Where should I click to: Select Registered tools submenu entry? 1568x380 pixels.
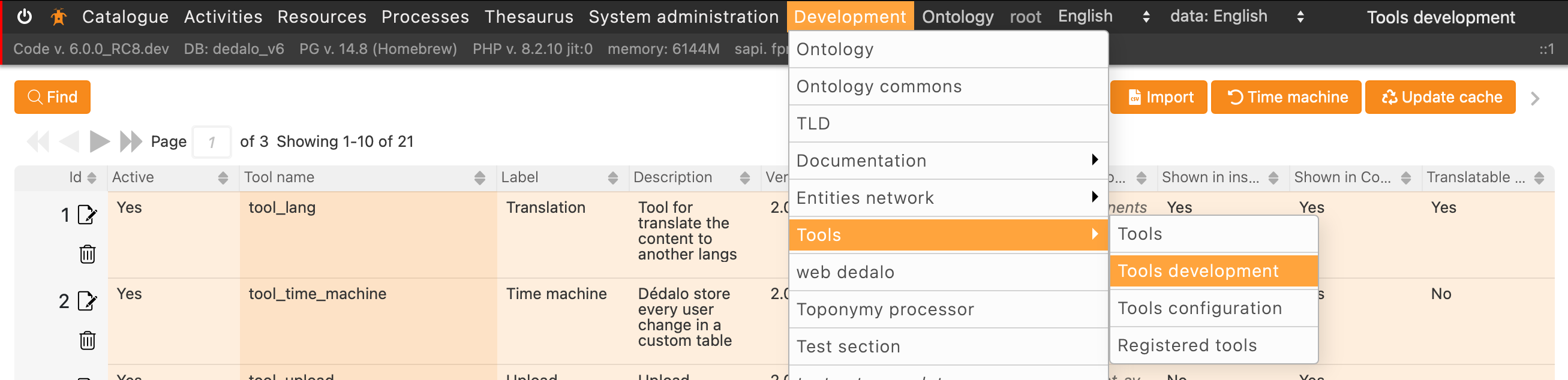[1213, 345]
